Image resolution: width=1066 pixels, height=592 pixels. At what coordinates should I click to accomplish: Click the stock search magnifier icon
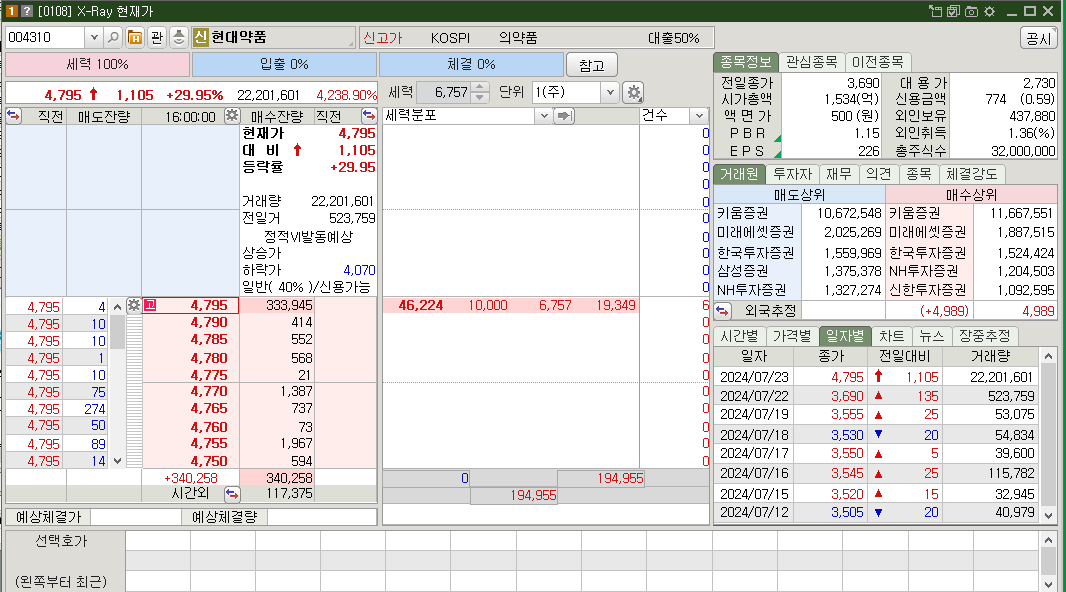114,37
